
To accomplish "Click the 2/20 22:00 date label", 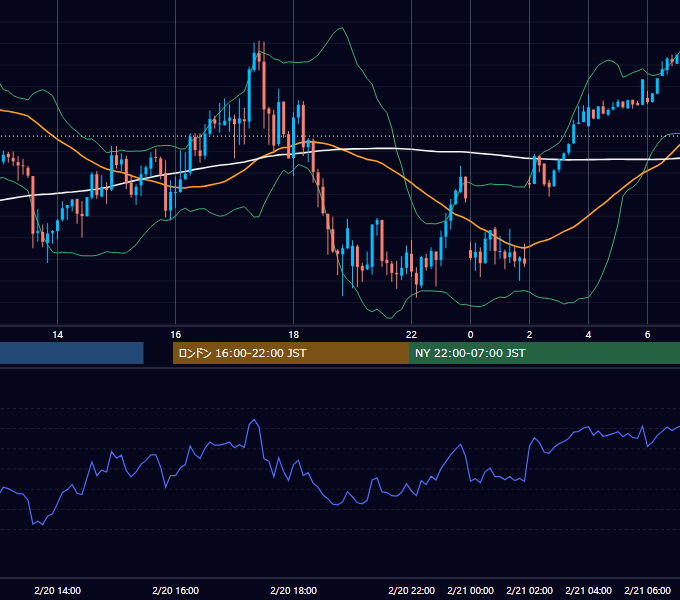I will (x=411, y=590).
